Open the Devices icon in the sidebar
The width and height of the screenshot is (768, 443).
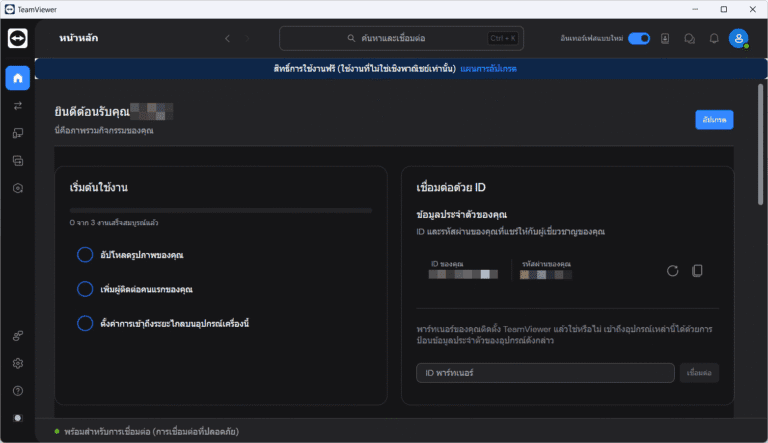(18, 133)
